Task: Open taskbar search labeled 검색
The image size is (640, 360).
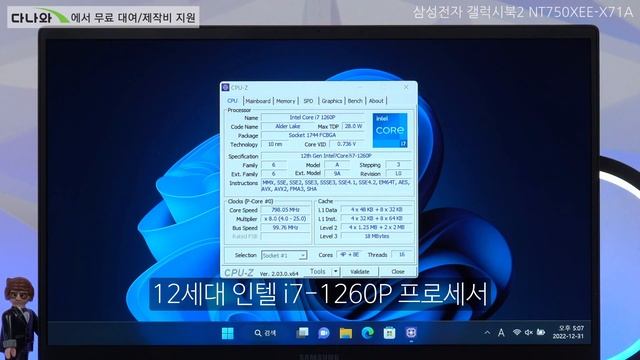Action: [x=265, y=333]
